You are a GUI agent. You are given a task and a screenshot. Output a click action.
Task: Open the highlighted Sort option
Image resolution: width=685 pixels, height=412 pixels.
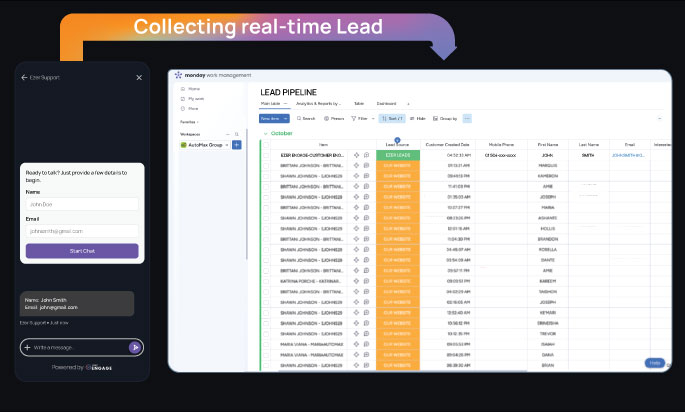point(392,118)
